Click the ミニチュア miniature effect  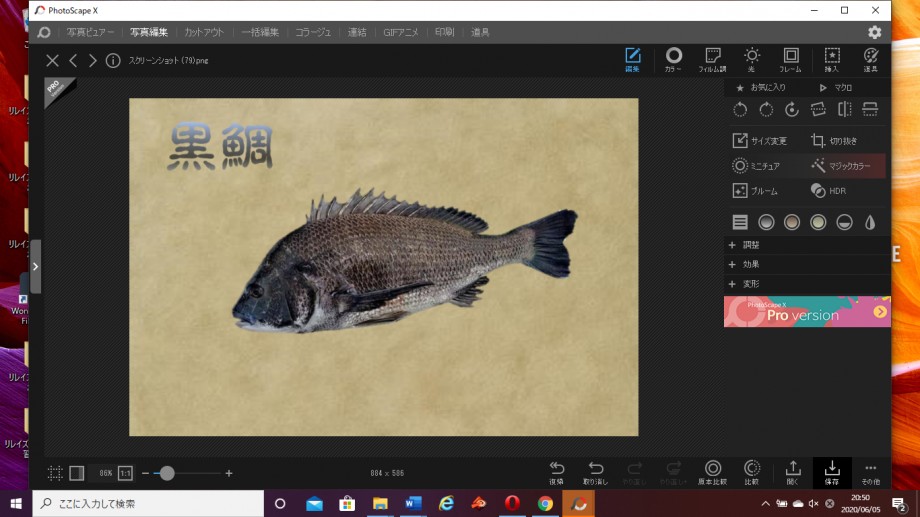[756, 166]
